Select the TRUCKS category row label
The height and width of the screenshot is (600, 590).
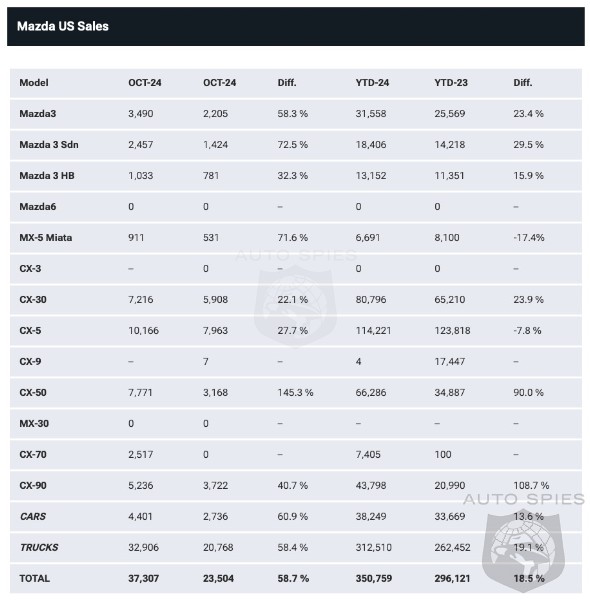coord(39,548)
